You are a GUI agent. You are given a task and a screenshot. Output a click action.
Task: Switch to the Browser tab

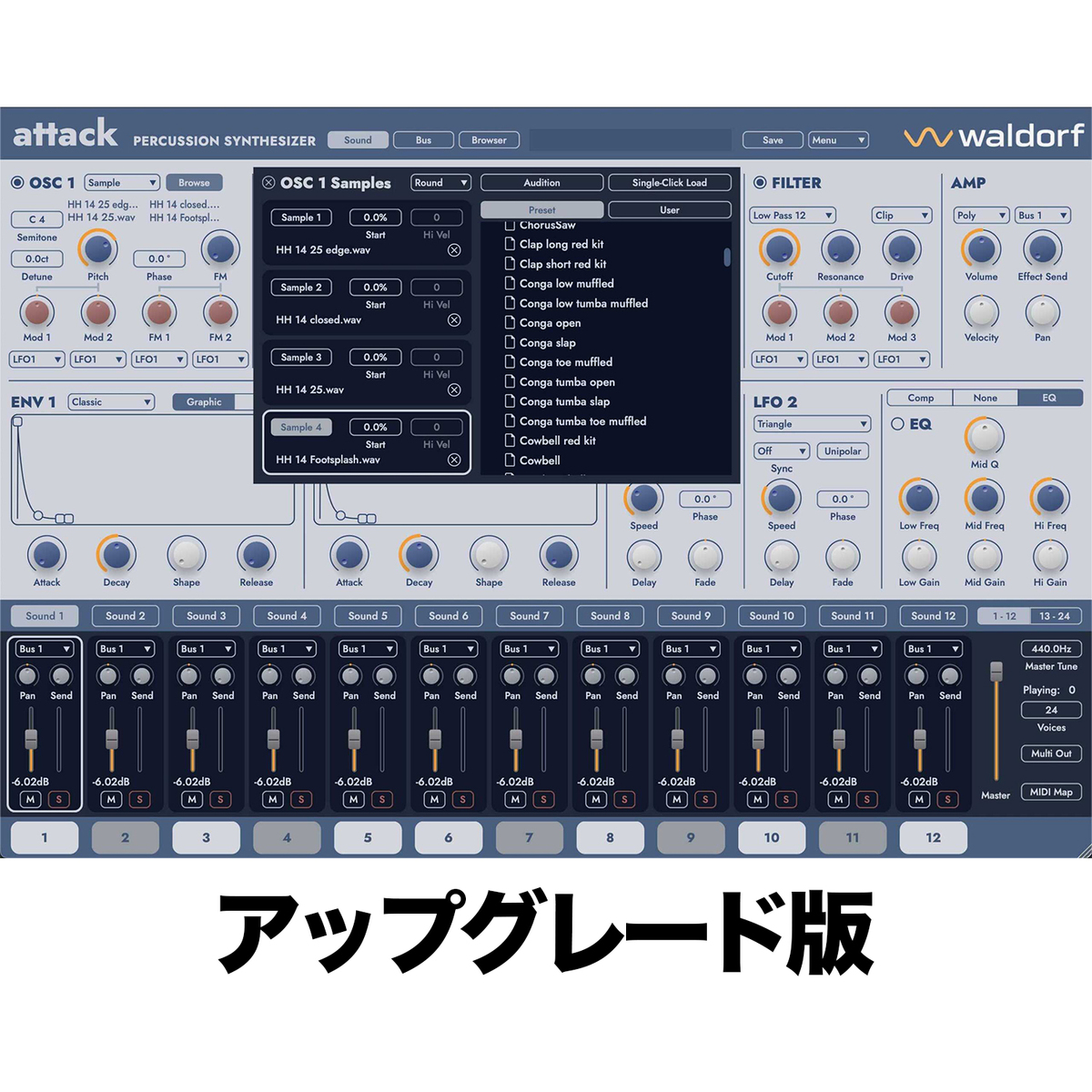point(489,140)
